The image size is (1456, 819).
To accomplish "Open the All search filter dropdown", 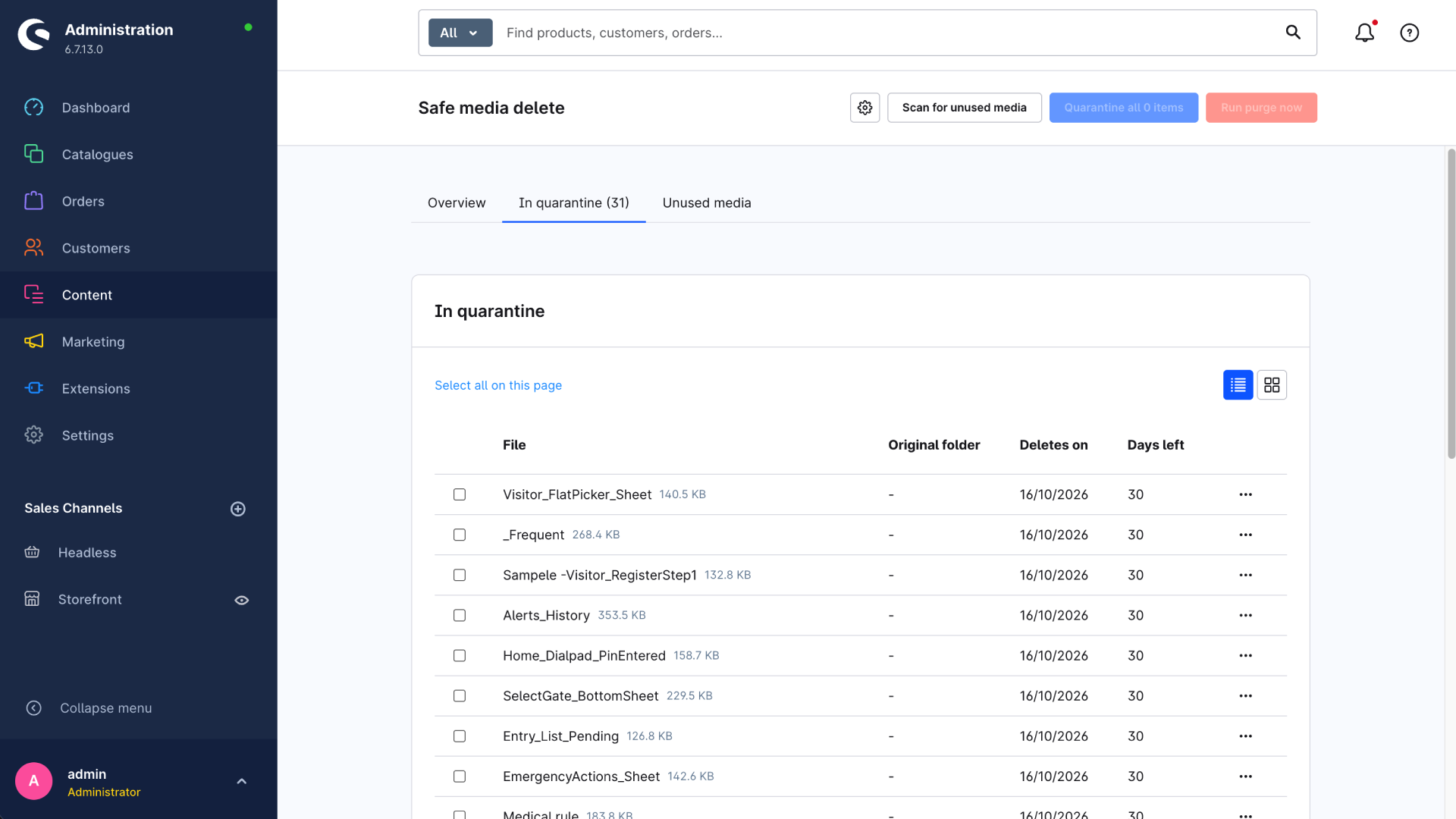I will 460,33.
